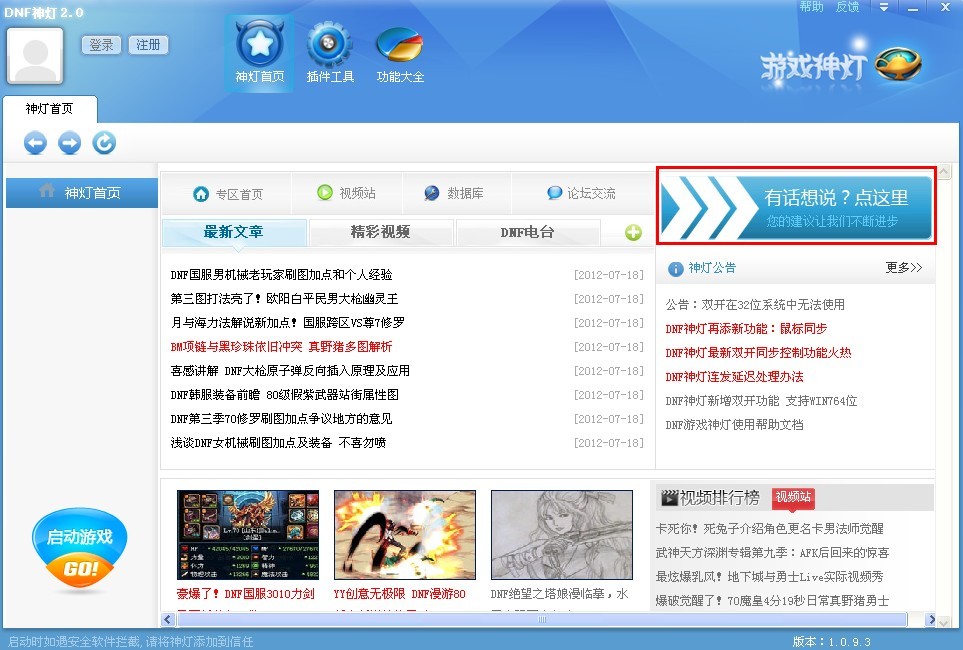
Task: Click the blue back arrow button
Action: tap(36, 143)
